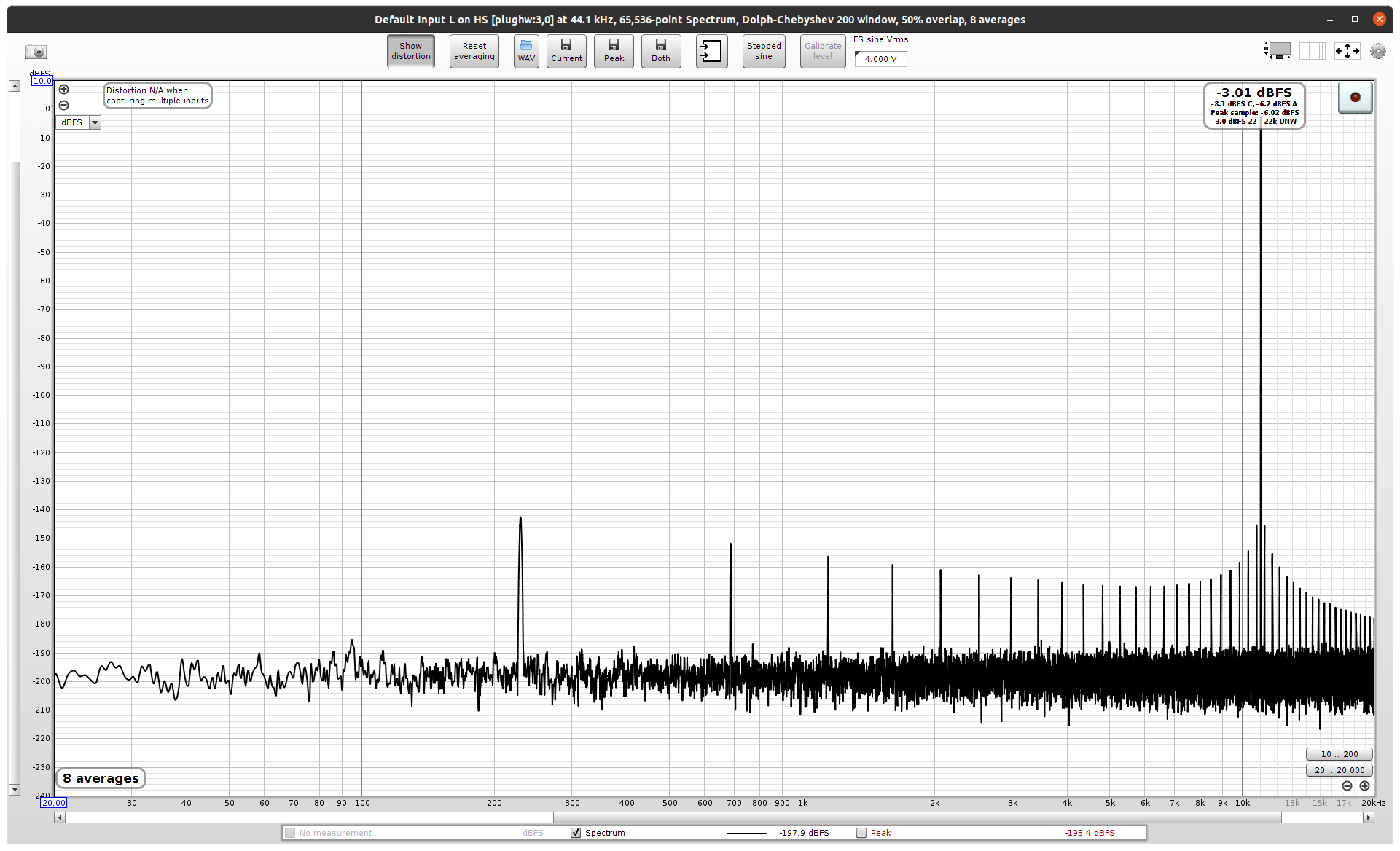Screen dimensions: 1400x851
Task: Click the frequency bands layout icon
Action: [x=1313, y=51]
